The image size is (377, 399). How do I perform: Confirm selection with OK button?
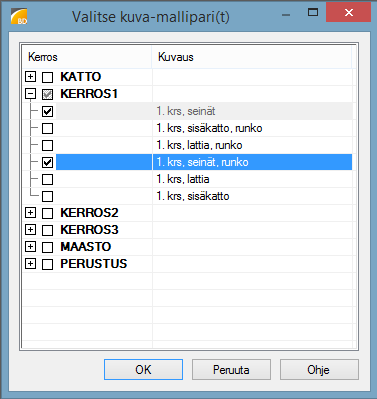tap(143, 369)
